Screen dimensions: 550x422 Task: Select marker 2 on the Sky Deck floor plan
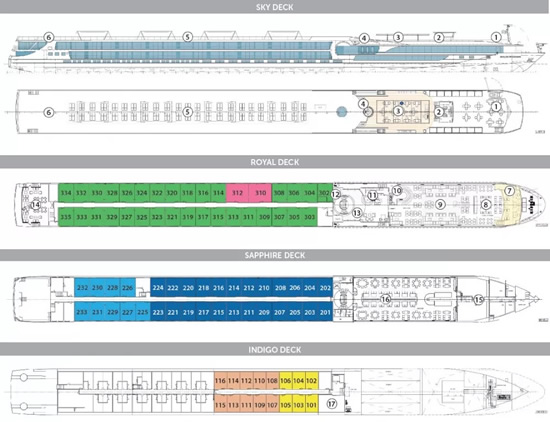coord(438,112)
